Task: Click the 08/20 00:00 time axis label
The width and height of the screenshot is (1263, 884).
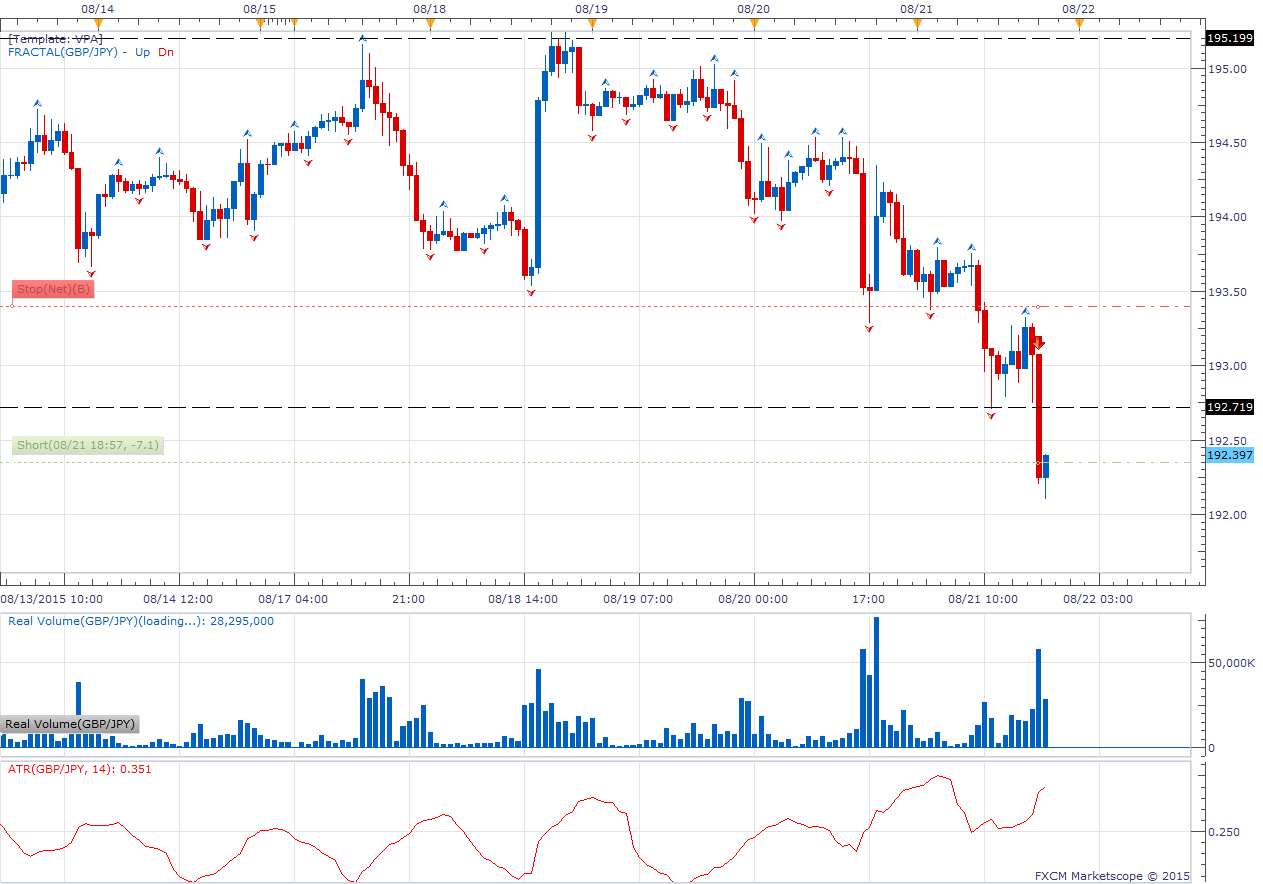Action: 753,599
